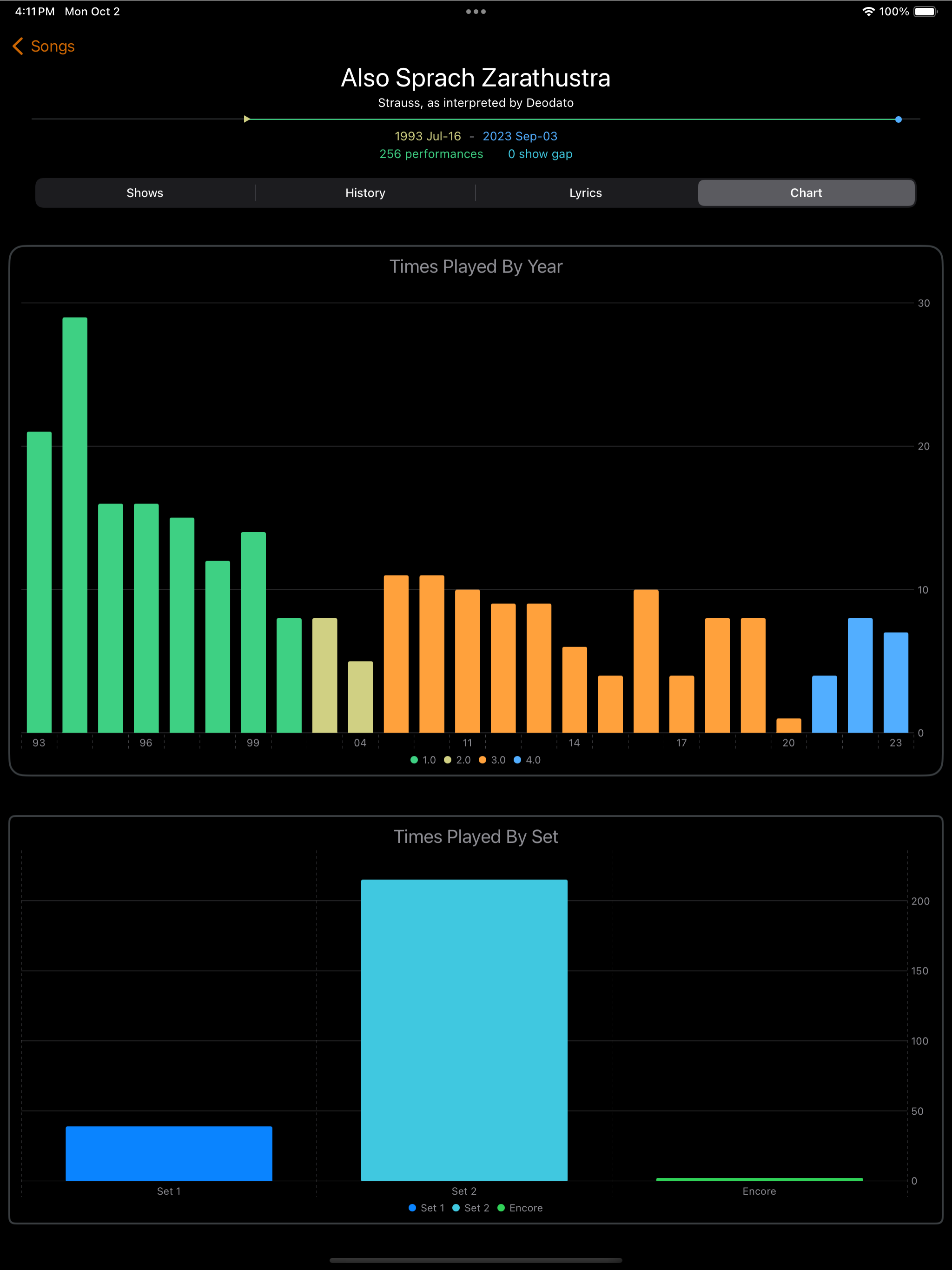Image resolution: width=952 pixels, height=1270 pixels.
Task: Tap the tiny orange bar for year 20
Action: pos(789,726)
